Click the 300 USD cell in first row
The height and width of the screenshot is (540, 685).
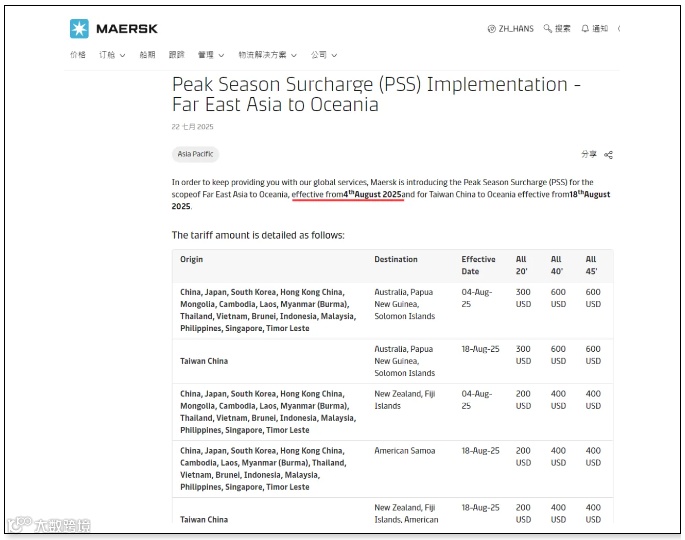point(523,298)
